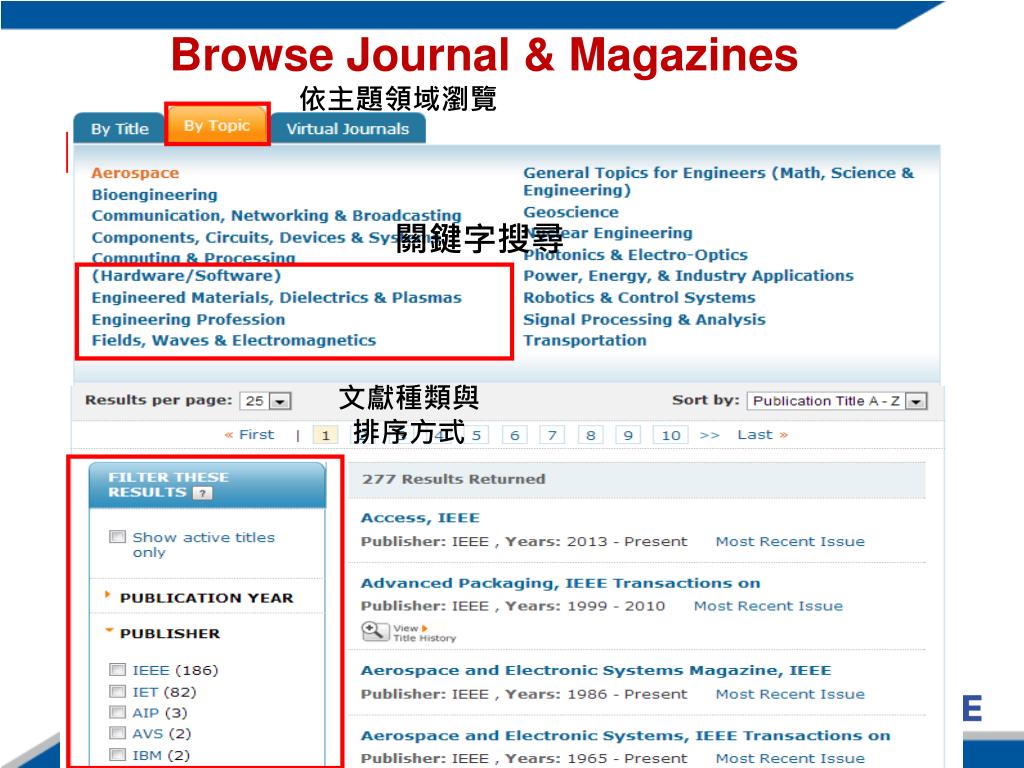Open the Geoscience topic
Screen dimensions: 1024x768
pos(571,212)
